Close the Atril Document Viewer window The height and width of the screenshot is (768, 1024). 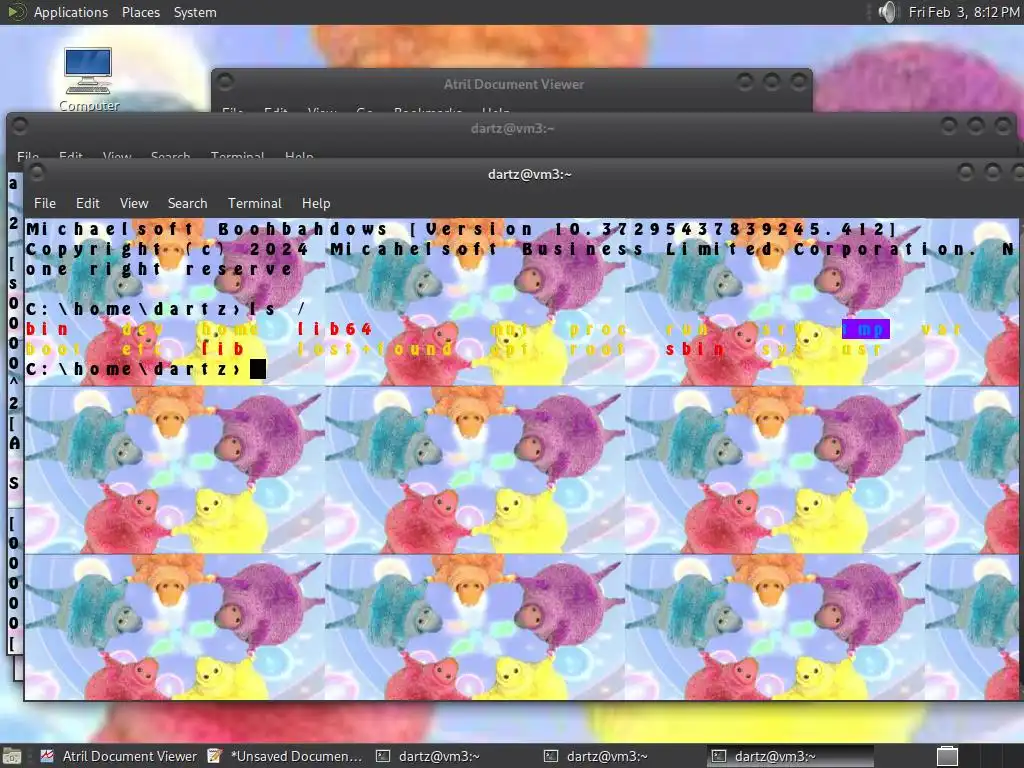[x=799, y=82]
